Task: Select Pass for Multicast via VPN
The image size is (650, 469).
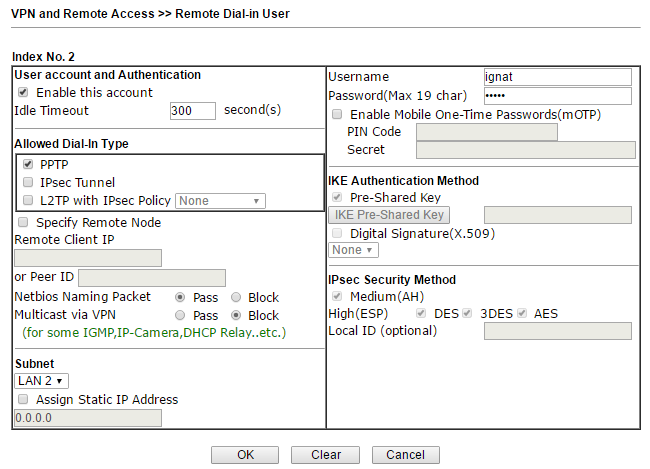Action: (181, 315)
